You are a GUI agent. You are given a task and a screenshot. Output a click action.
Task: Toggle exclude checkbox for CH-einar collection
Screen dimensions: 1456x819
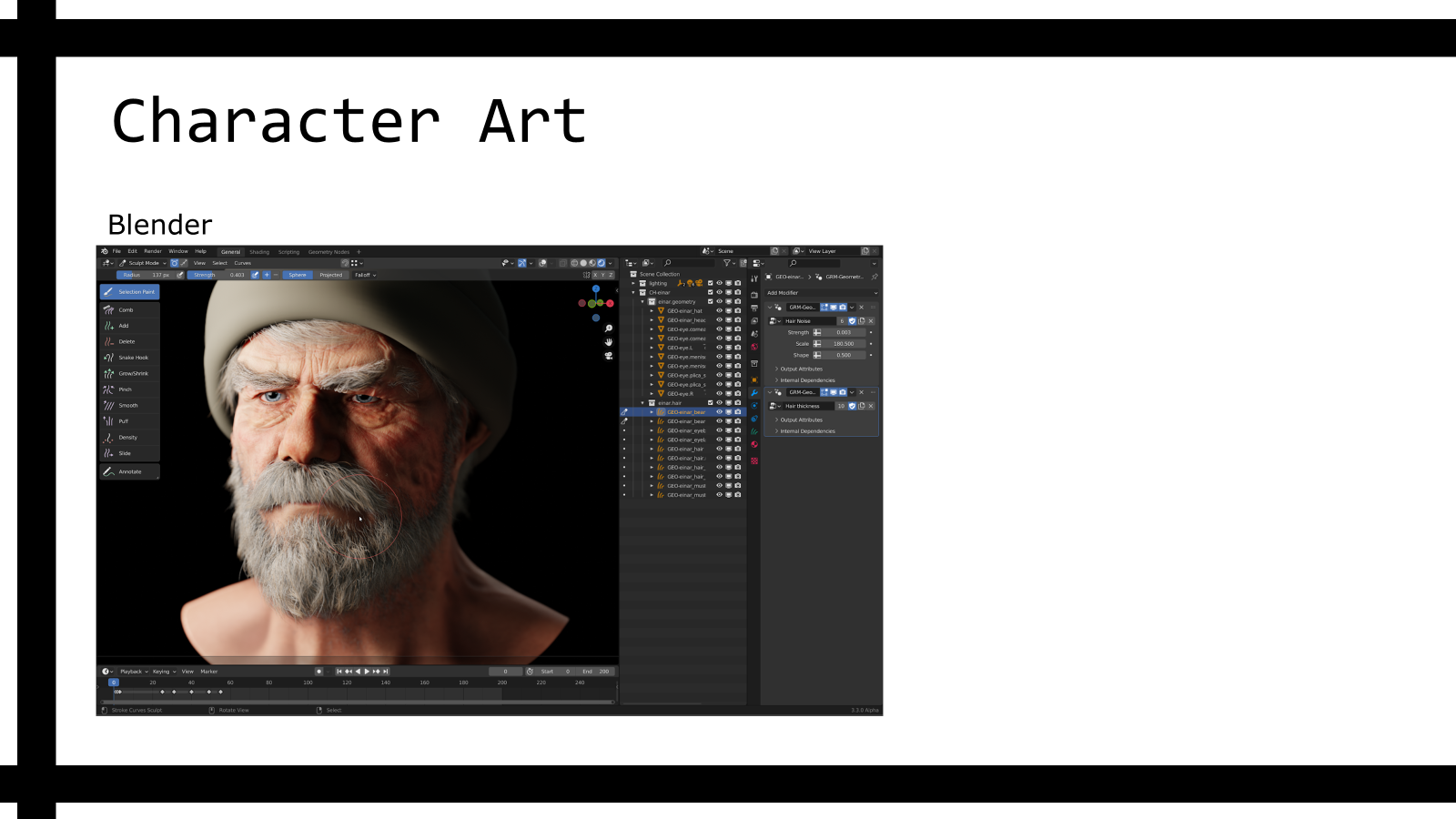point(711,292)
